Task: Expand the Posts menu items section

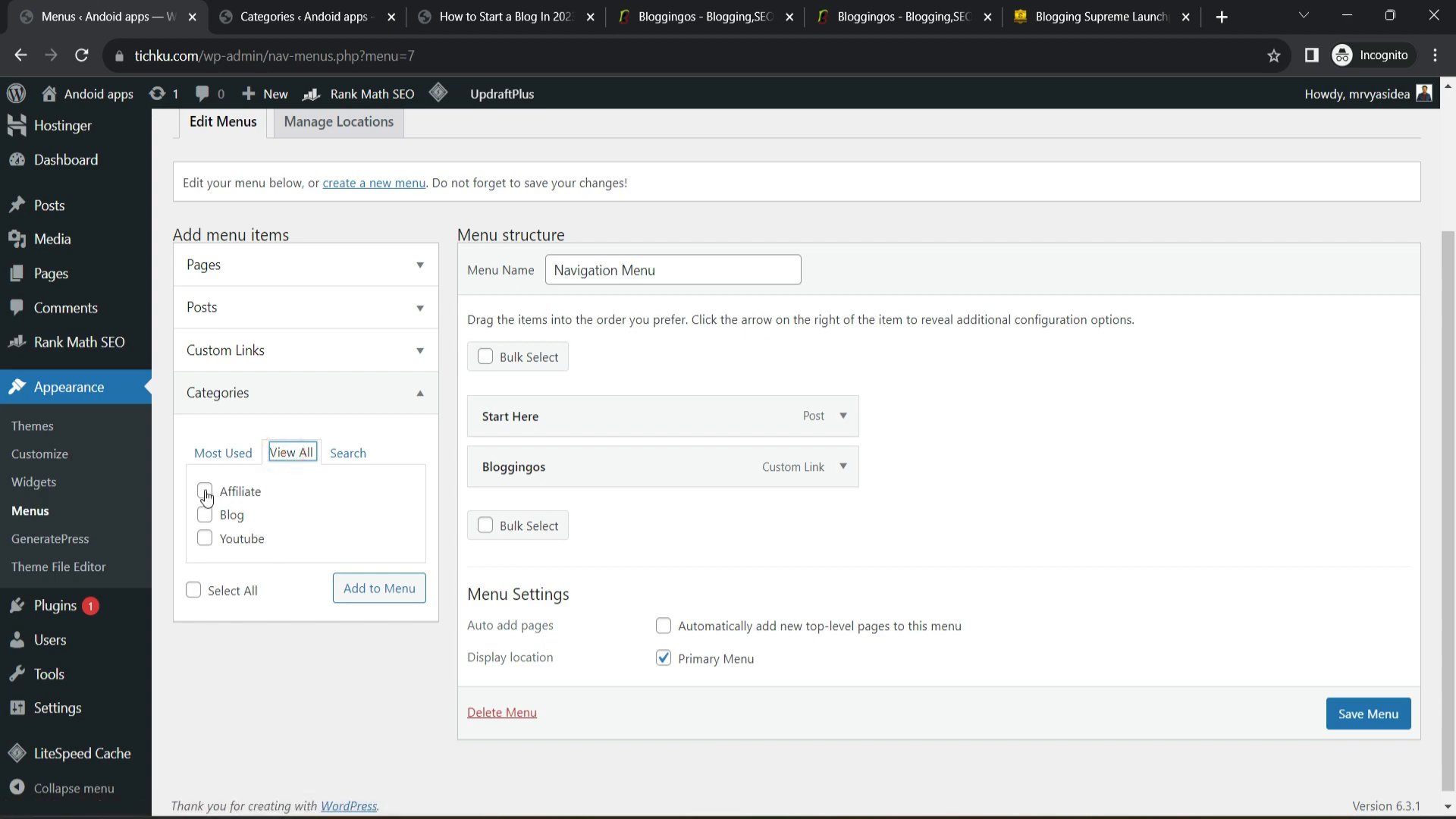Action: click(421, 307)
